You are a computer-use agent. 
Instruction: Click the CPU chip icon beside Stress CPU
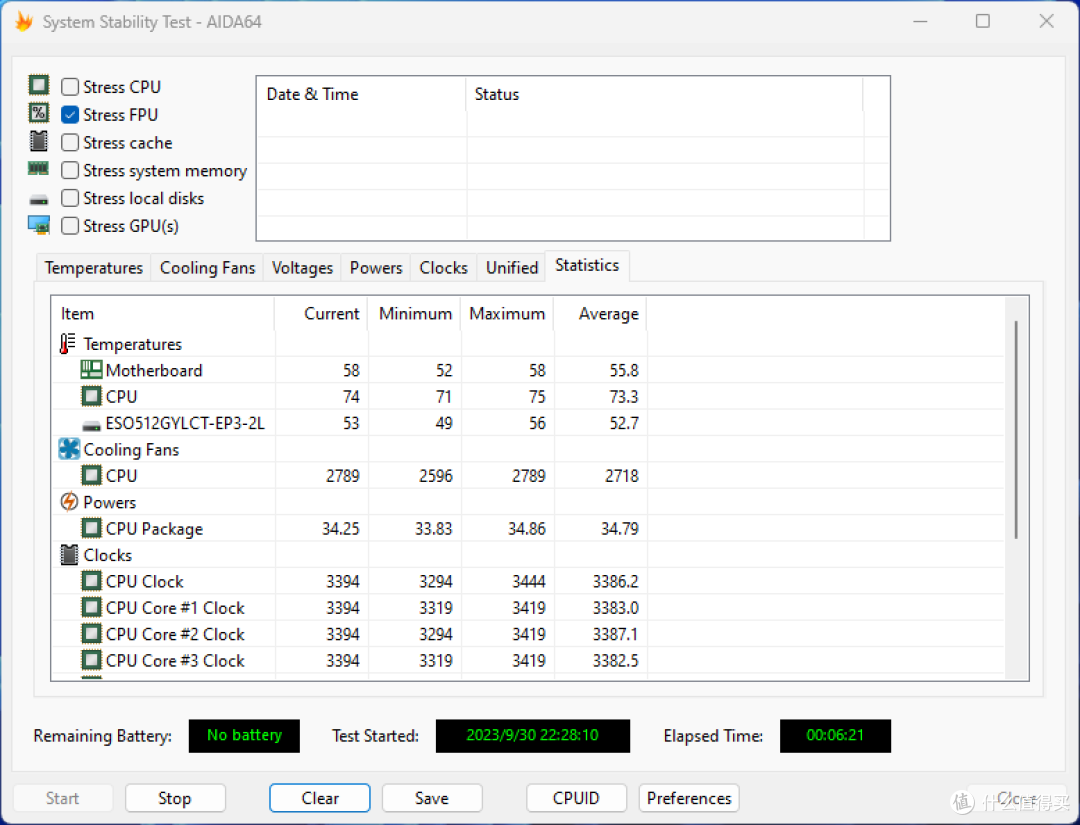tap(39, 85)
